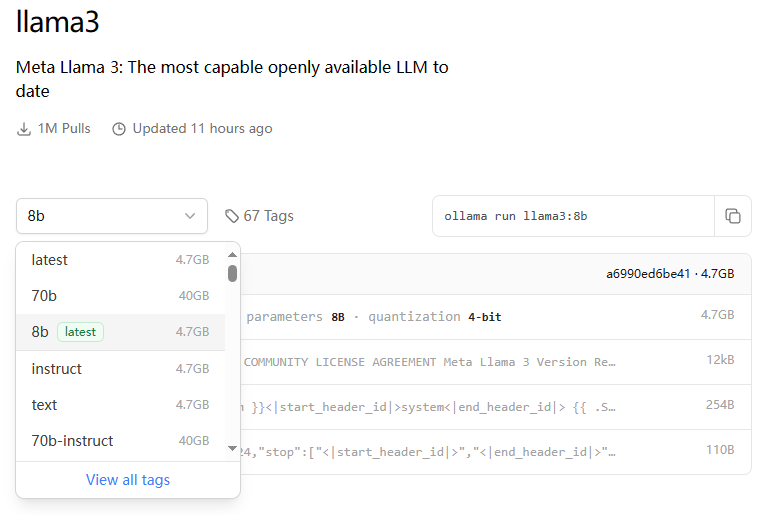
Task: Click the 1M Pulls text
Action: coord(64,129)
